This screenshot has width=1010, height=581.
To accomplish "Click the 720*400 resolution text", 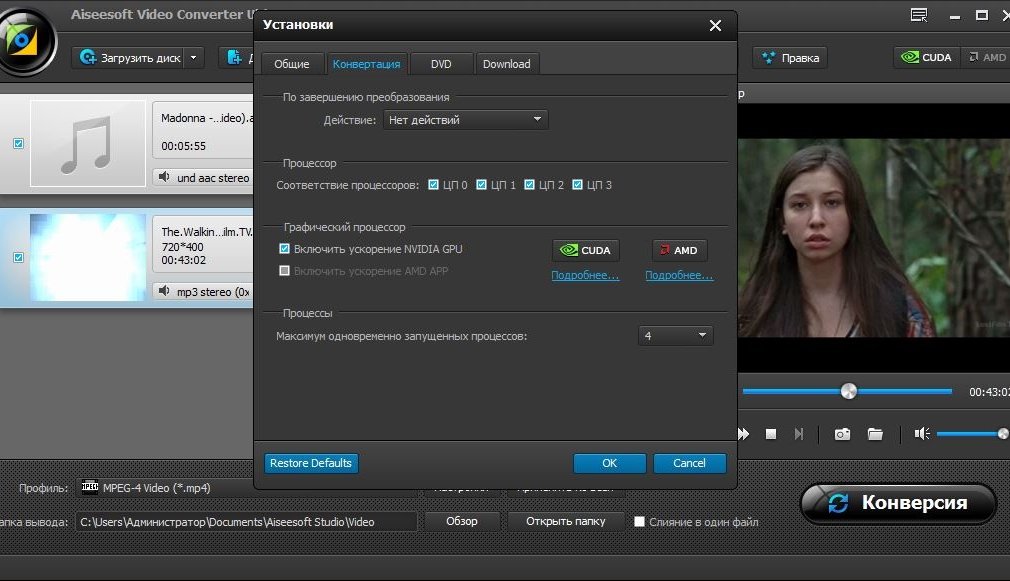I will coord(182,247).
